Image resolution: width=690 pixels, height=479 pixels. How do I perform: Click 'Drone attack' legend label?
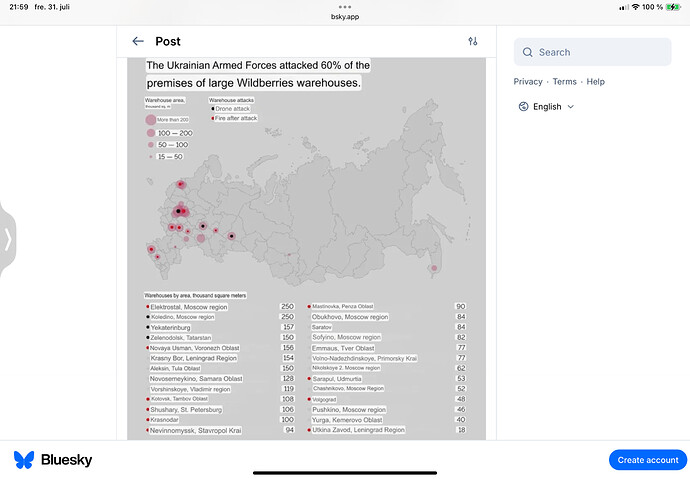pos(232,109)
